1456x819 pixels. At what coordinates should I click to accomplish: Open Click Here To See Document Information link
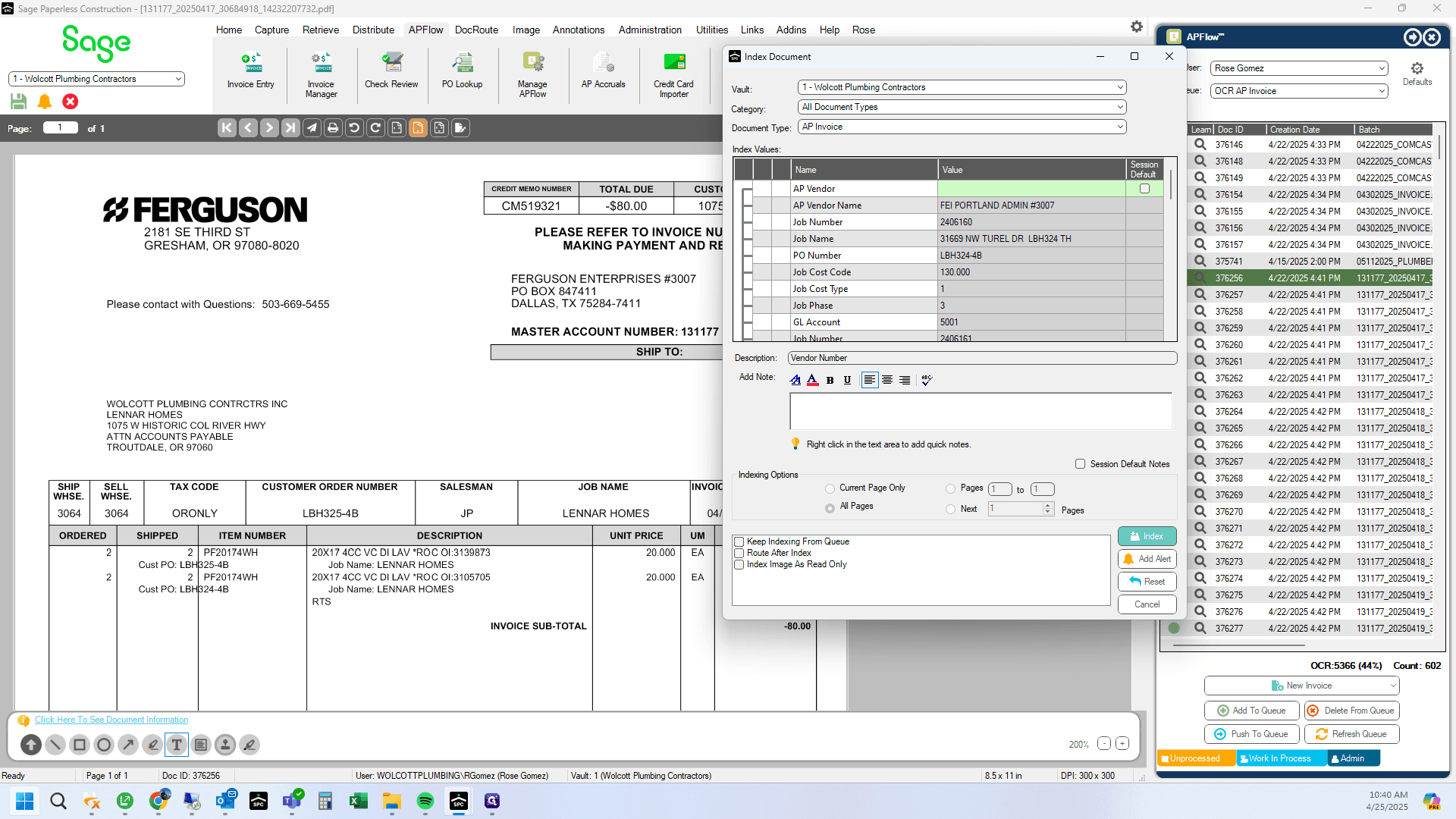coord(111,720)
